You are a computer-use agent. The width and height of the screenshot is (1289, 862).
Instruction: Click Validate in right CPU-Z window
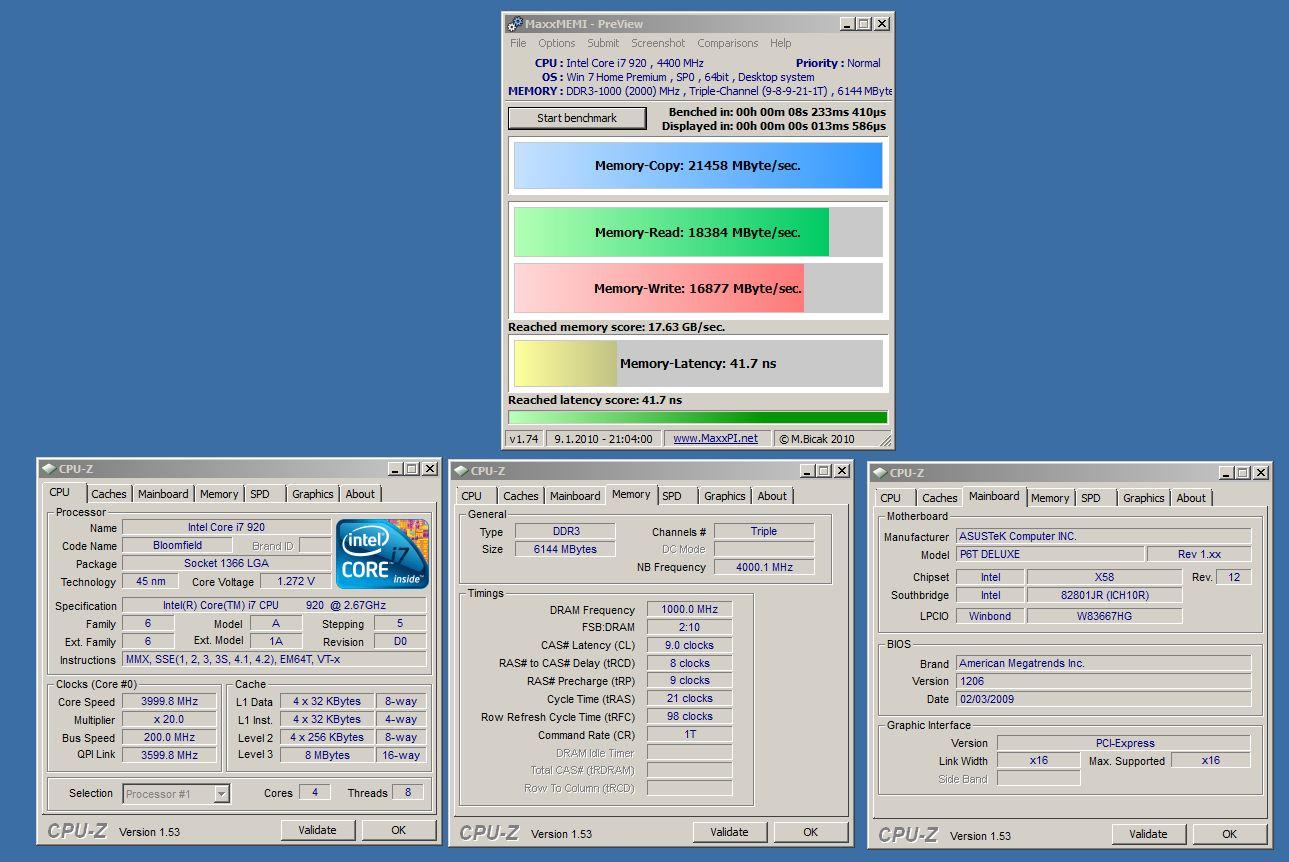click(x=1149, y=834)
